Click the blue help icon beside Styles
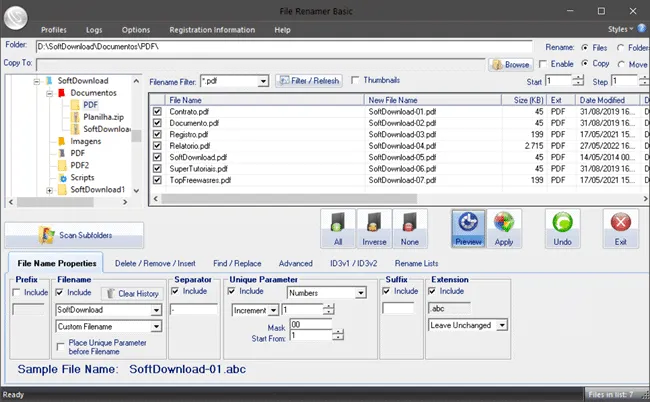650x402 pixels. click(642, 29)
